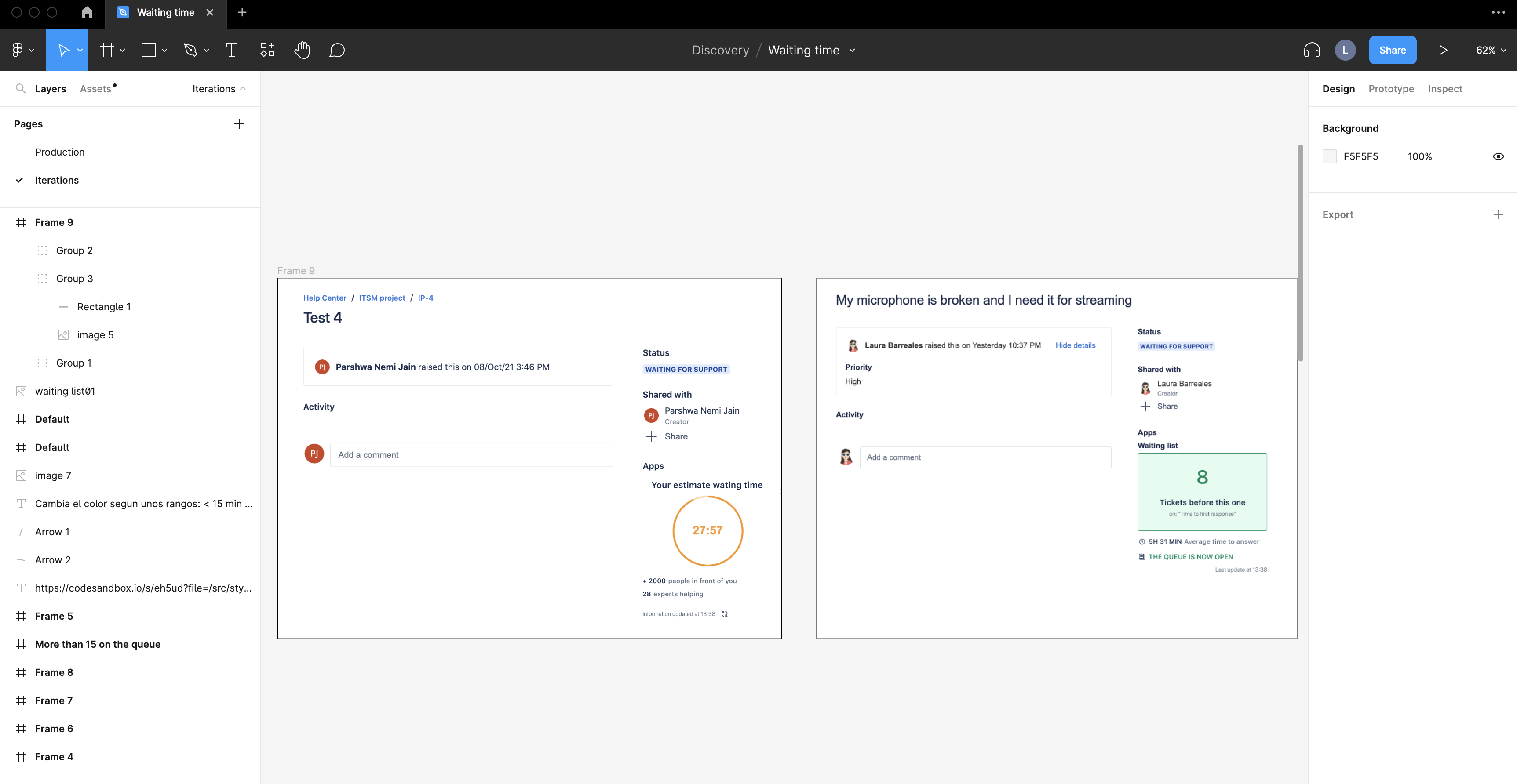Screen dimensions: 1517x784
Task: Start audio conversation with headphones icon
Action: [1312, 50]
